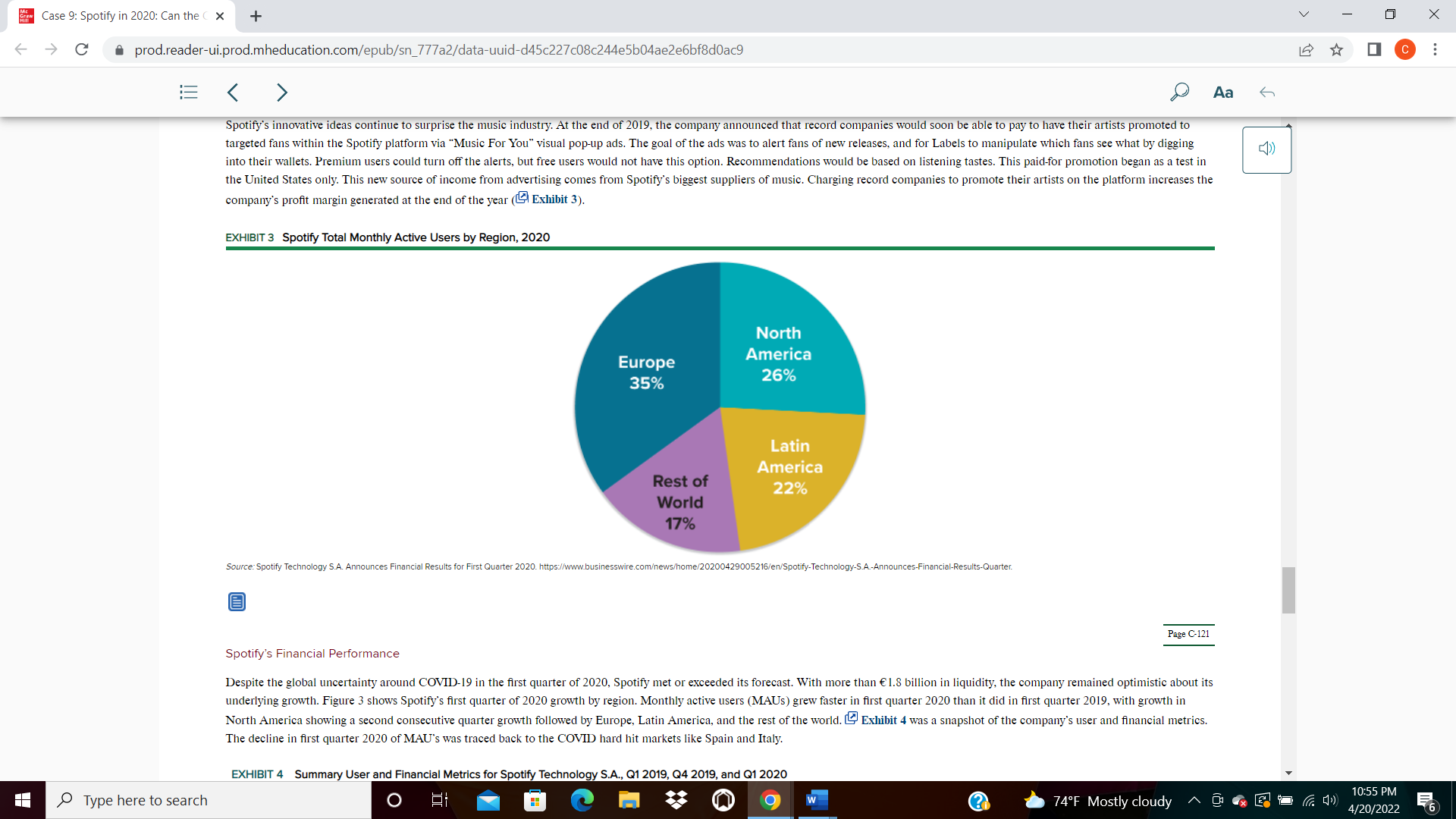Open the round white app icon on the taskbar
Image resolution: width=1456 pixels, height=819 pixels.
pos(723,800)
